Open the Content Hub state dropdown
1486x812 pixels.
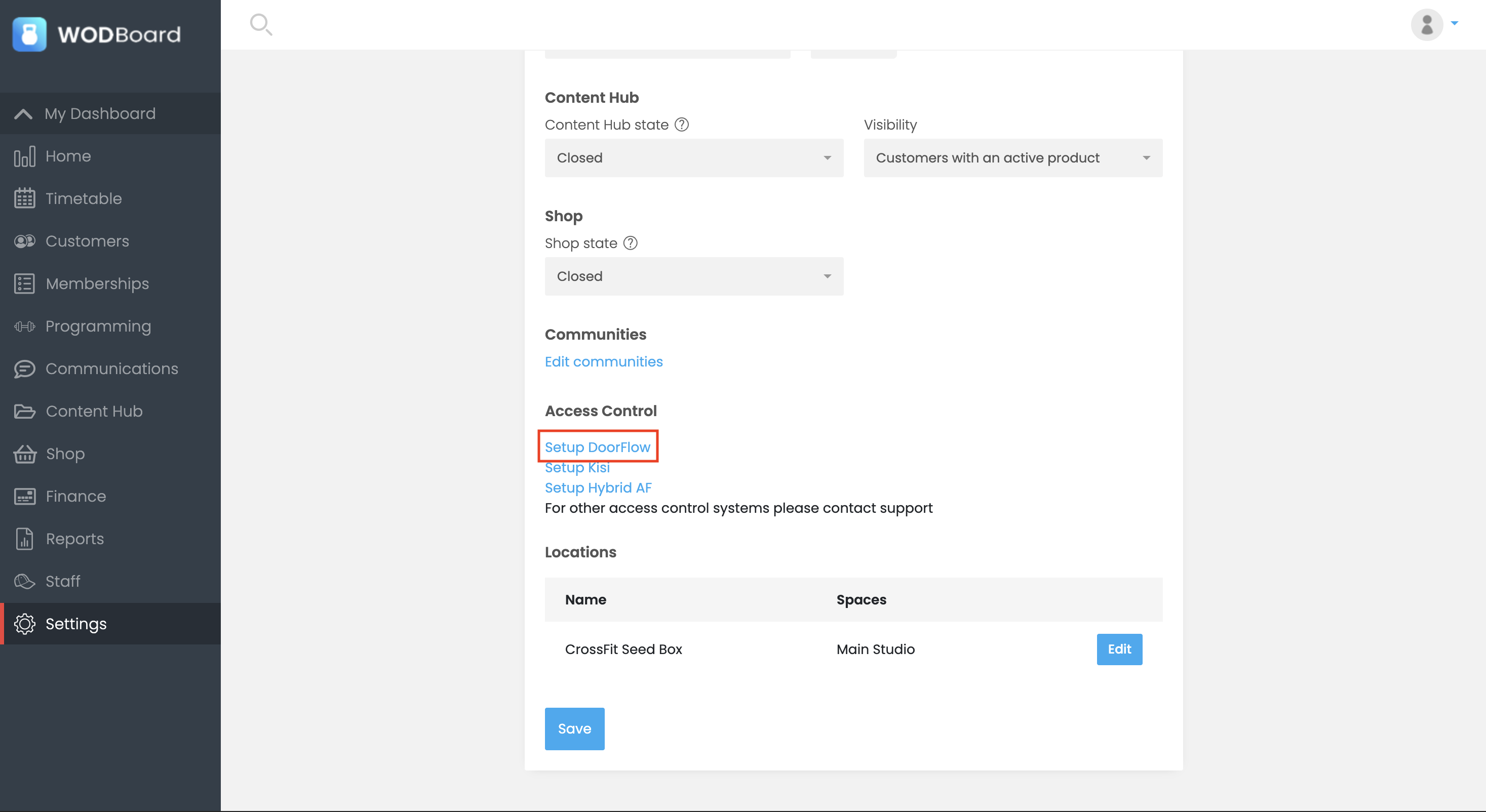[693, 157]
